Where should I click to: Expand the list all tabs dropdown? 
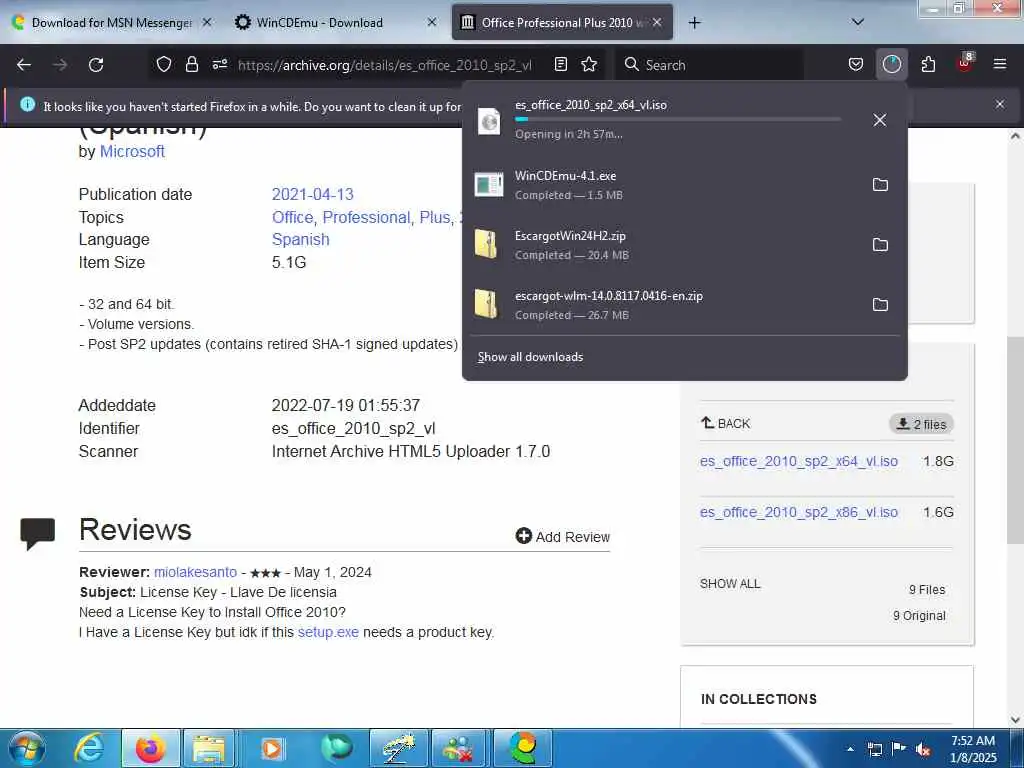point(858,22)
